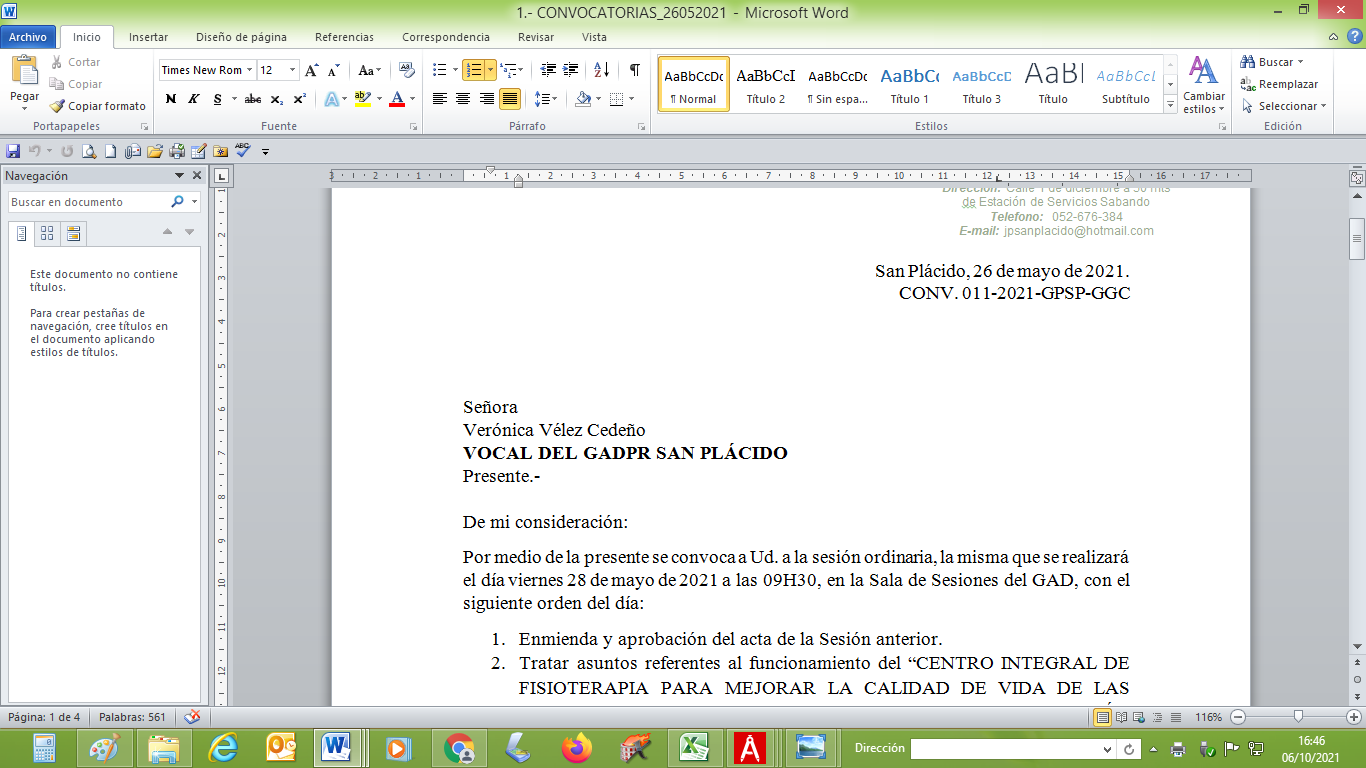Screen dimensions: 1366x768
Task: Click the increase indent icon
Action: (571, 70)
